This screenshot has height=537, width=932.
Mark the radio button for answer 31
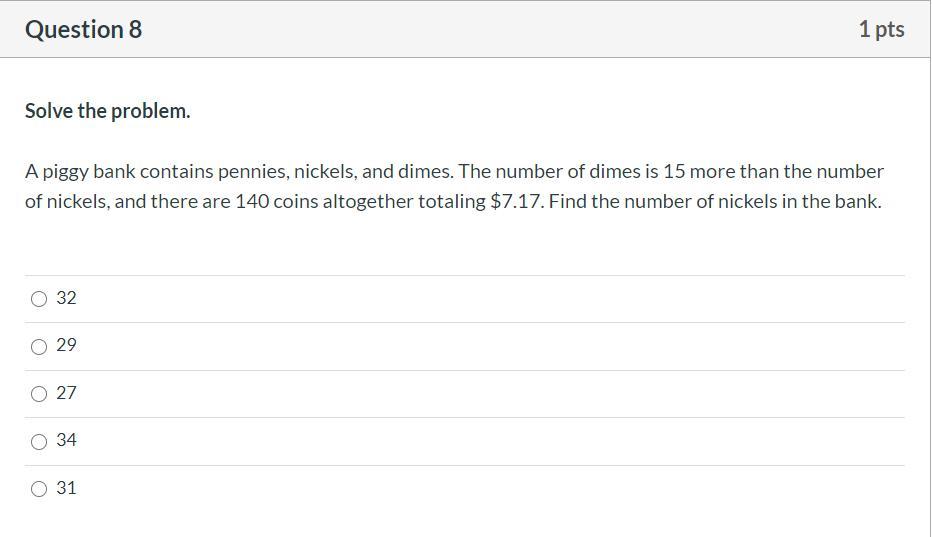click(x=39, y=489)
